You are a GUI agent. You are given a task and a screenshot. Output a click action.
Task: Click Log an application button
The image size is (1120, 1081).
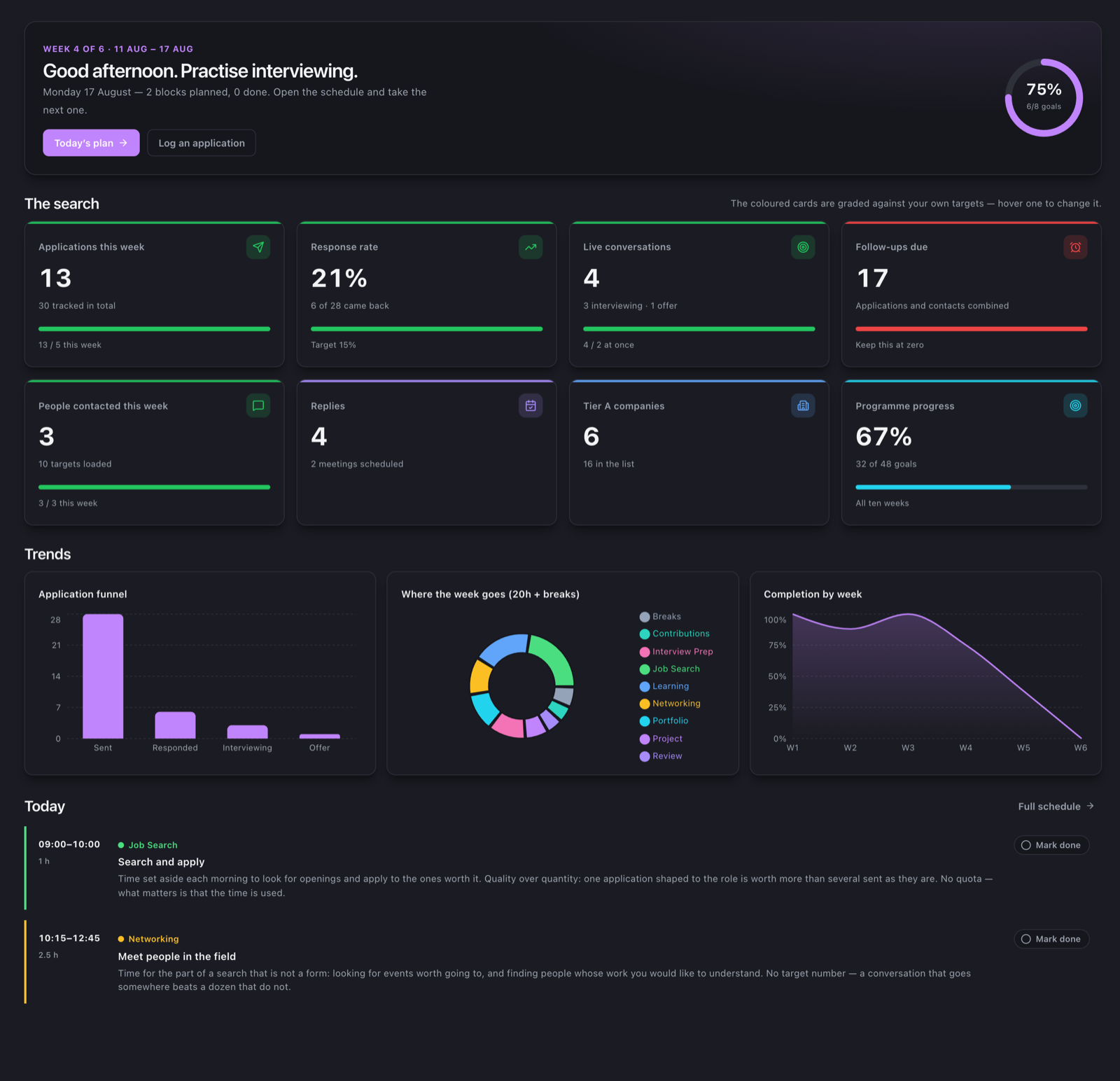202,143
